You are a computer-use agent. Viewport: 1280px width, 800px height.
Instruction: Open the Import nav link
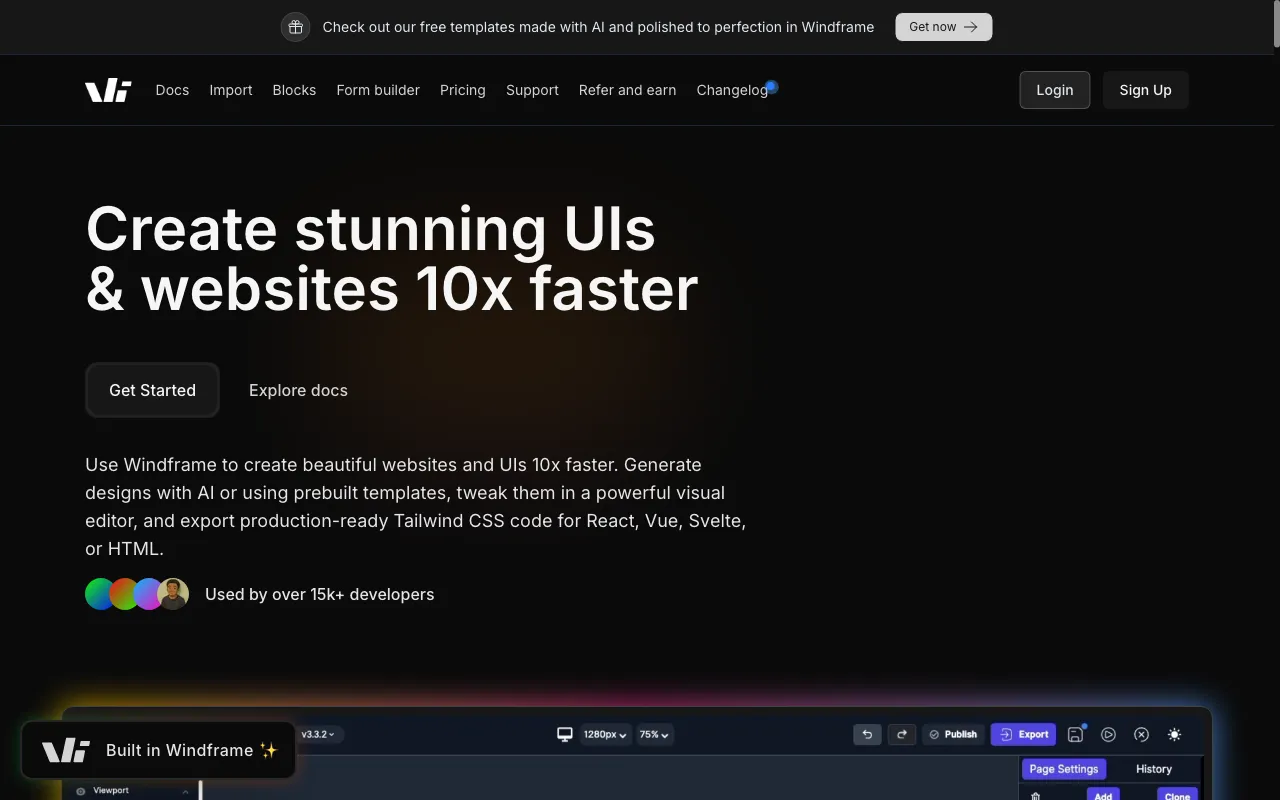231,90
